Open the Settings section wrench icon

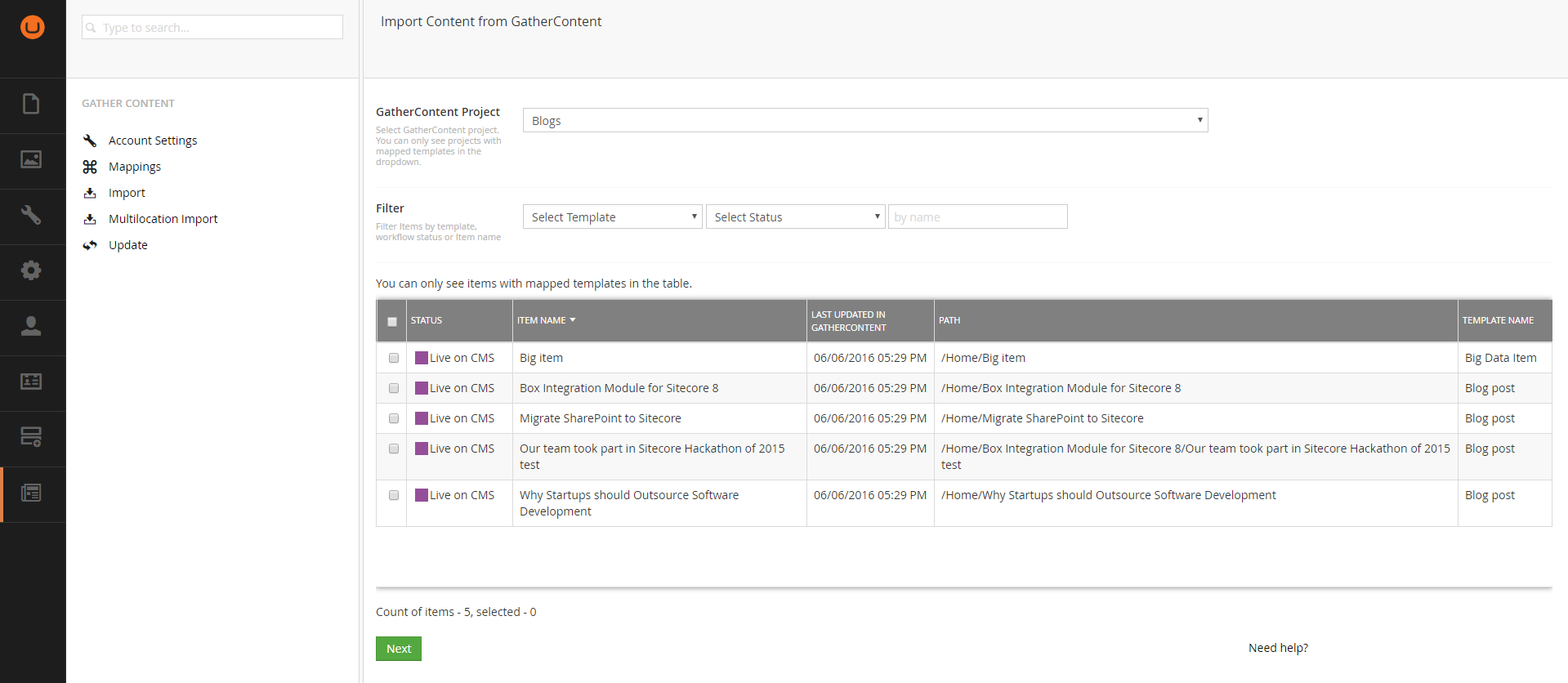click(31, 215)
